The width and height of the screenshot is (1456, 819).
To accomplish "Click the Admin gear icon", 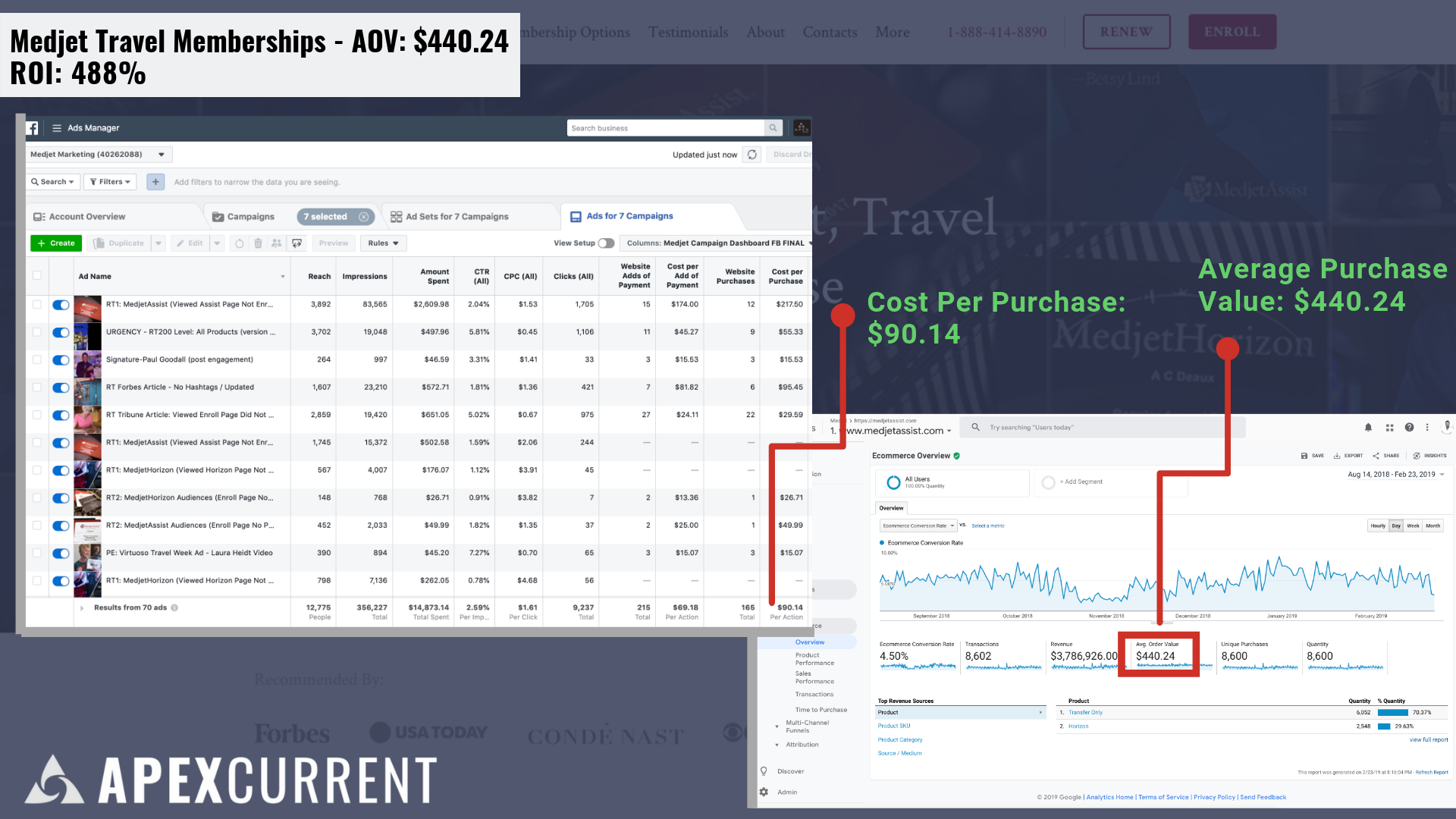I will [764, 792].
